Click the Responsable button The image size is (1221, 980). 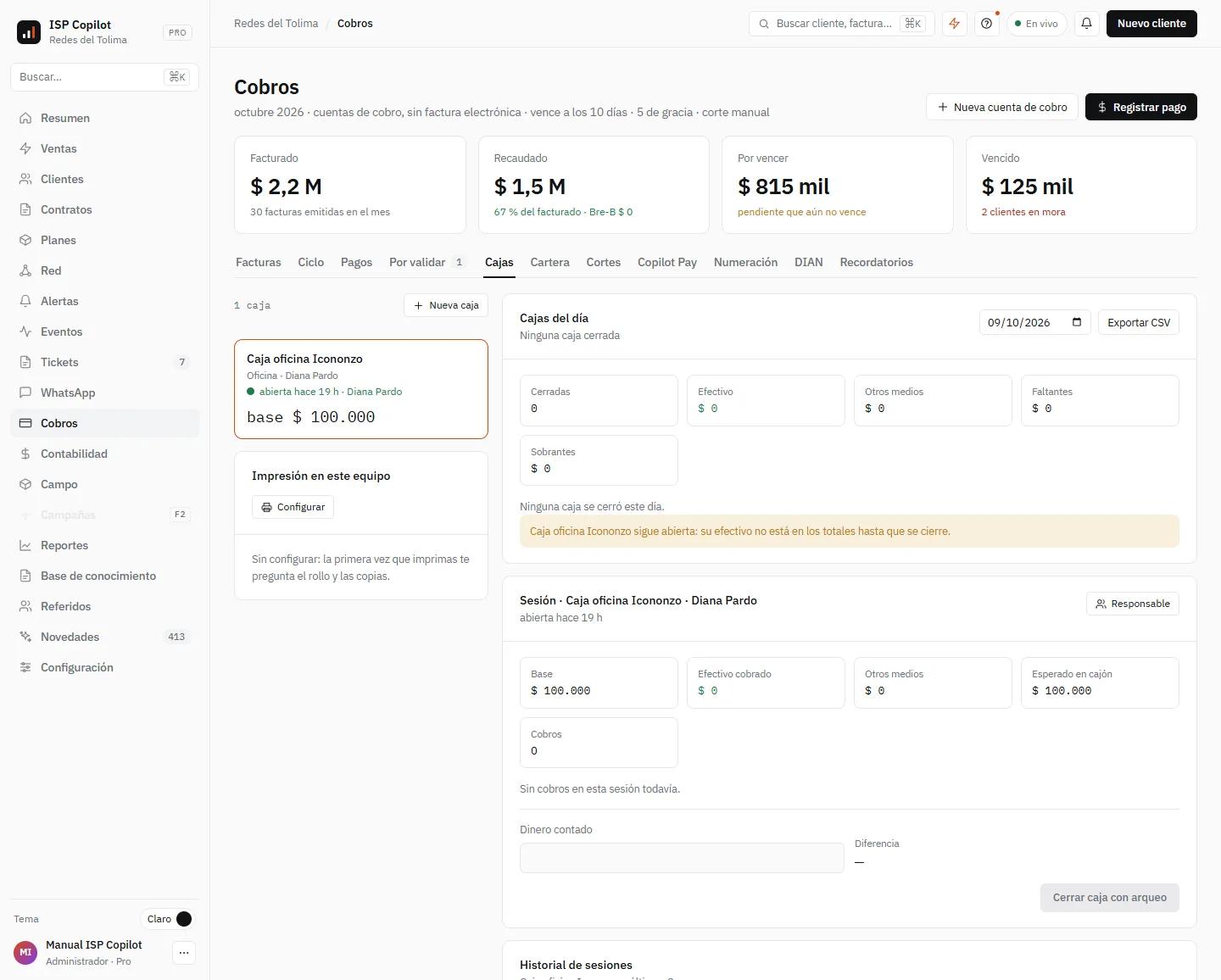pos(1133,604)
